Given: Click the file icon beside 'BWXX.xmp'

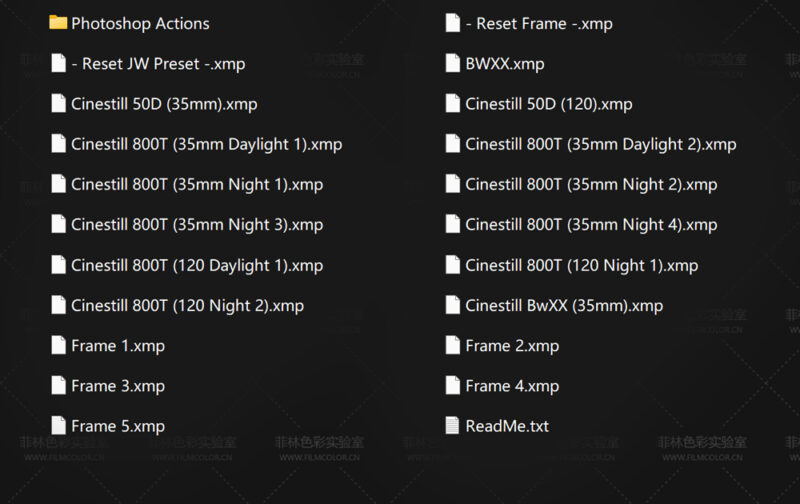Looking at the screenshot, I should click(x=453, y=63).
